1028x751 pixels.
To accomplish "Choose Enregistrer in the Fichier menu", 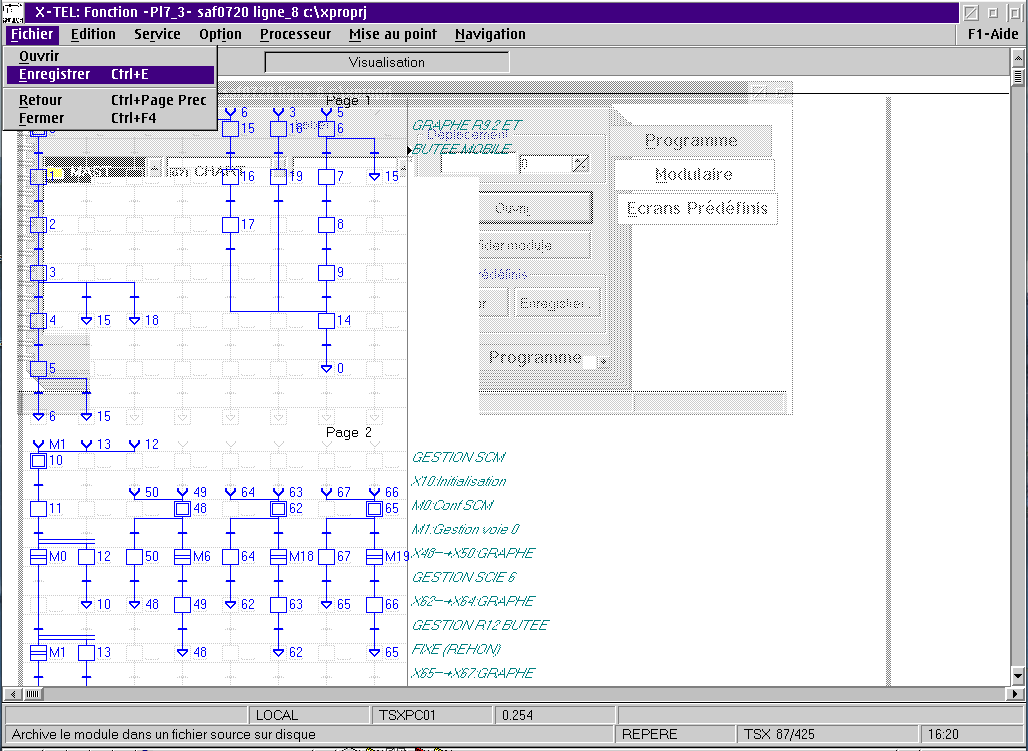I will pos(54,75).
